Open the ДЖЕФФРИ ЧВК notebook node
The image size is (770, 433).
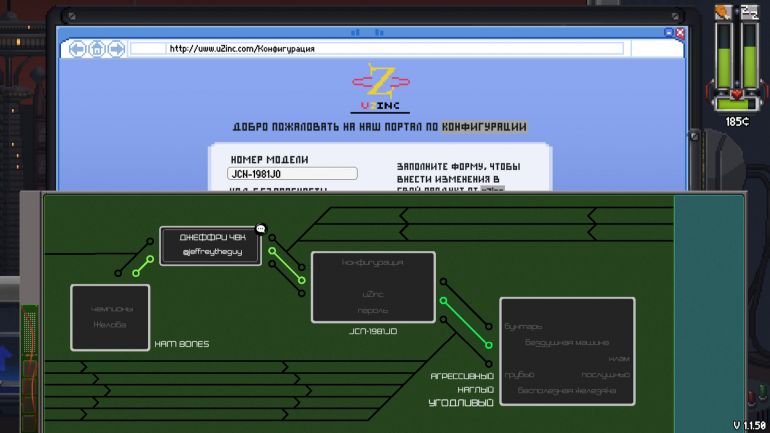pyautogui.click(x=211, y=245)
